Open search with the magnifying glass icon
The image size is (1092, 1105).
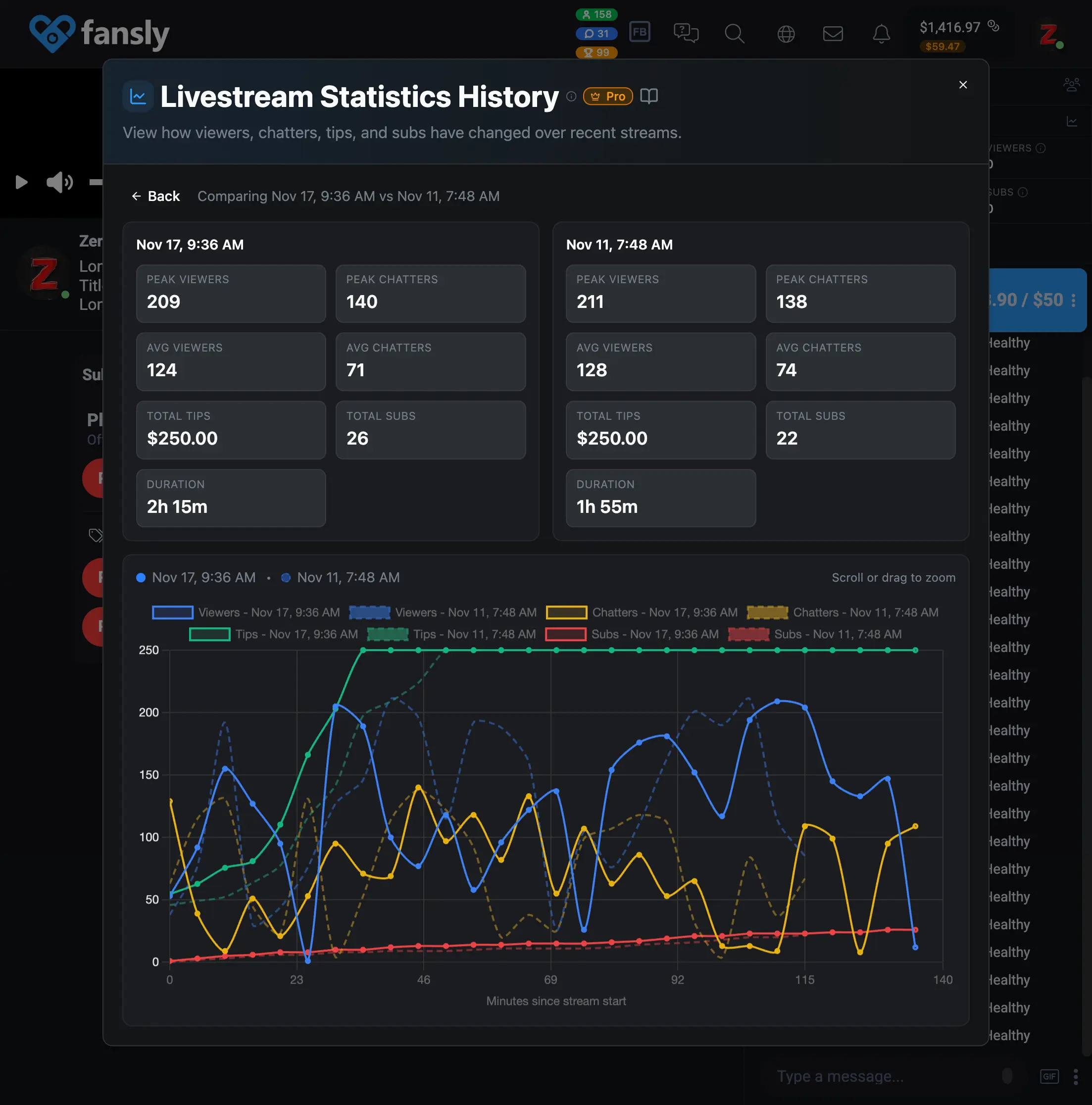click(735, 33)
